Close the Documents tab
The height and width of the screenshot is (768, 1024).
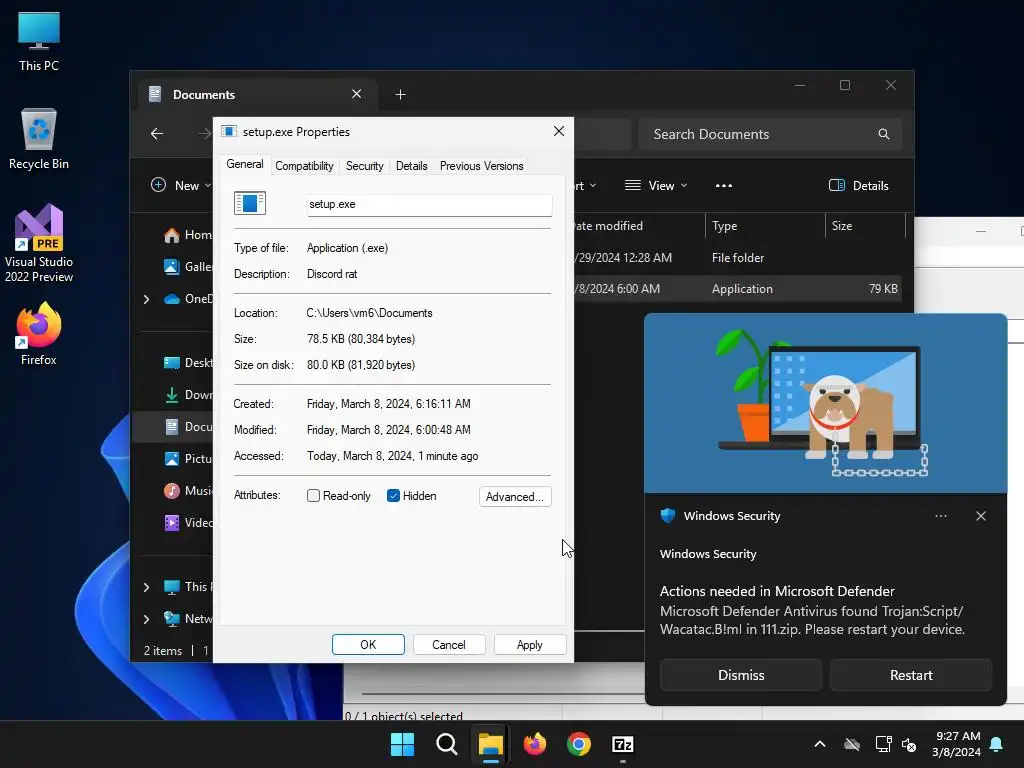point(357,94)
